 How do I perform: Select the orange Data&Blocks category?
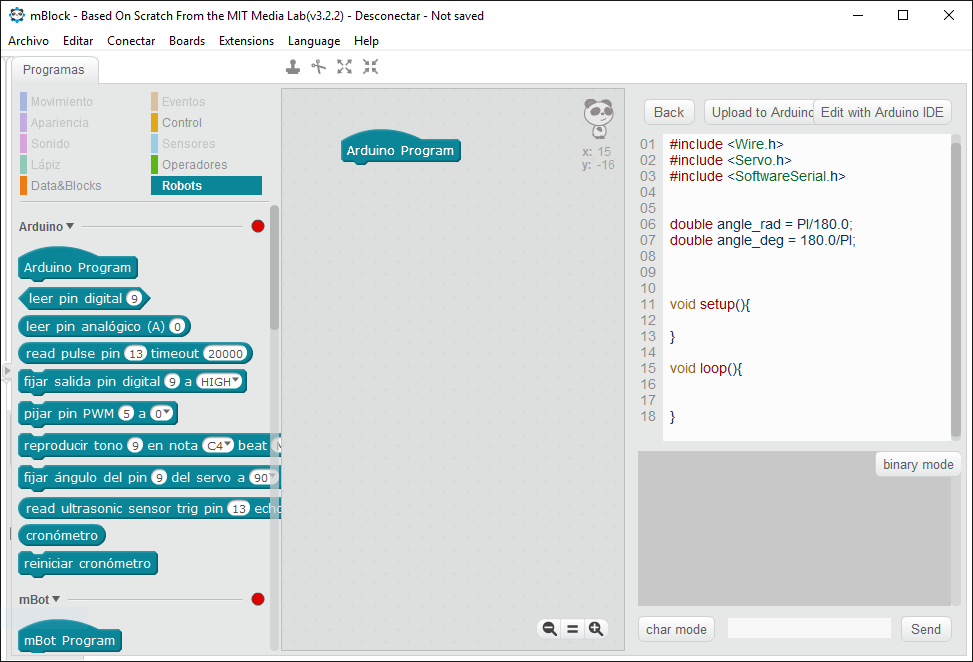[x=65, y=186]
